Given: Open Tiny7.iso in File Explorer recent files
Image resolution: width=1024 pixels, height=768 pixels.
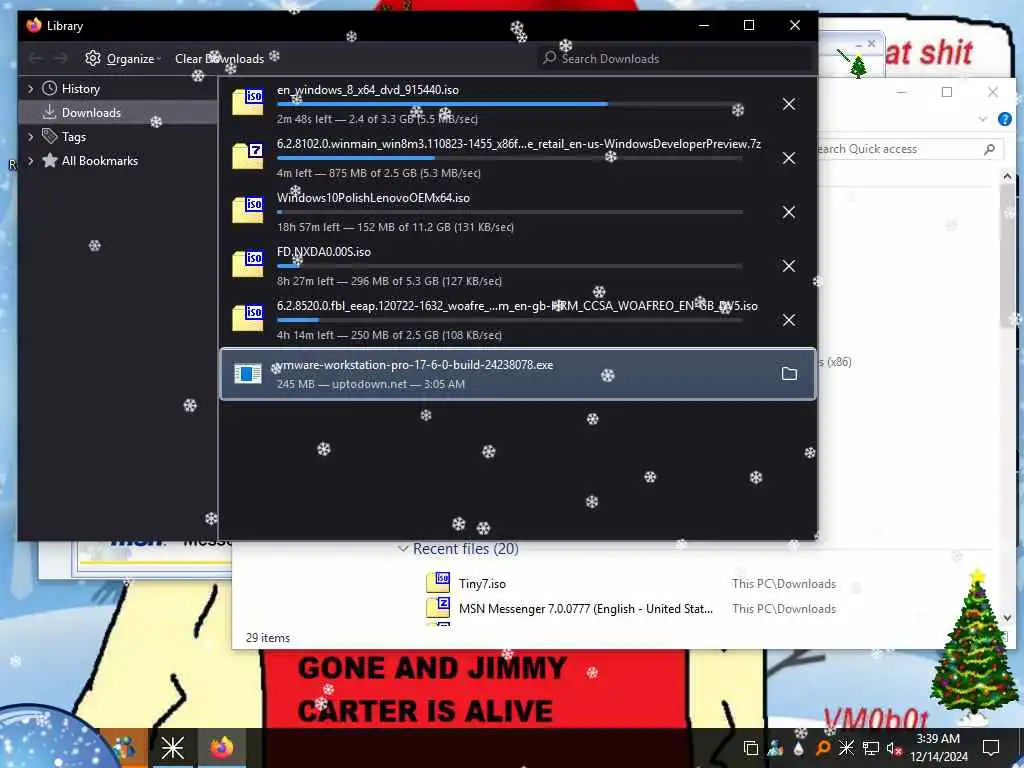Looking at the screenshot, I should pos(482,584).
